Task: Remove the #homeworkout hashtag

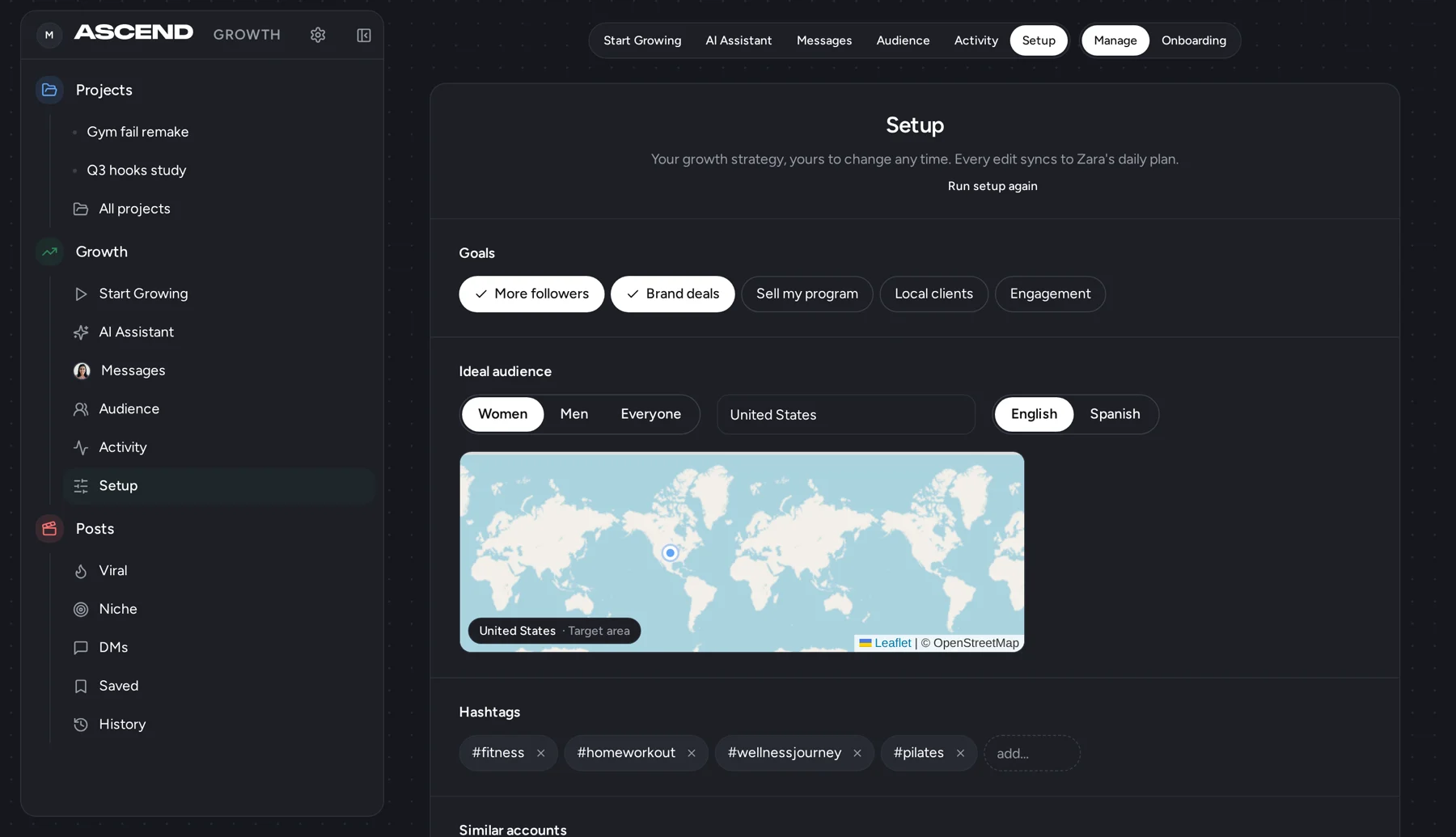Action: (692, 753)
